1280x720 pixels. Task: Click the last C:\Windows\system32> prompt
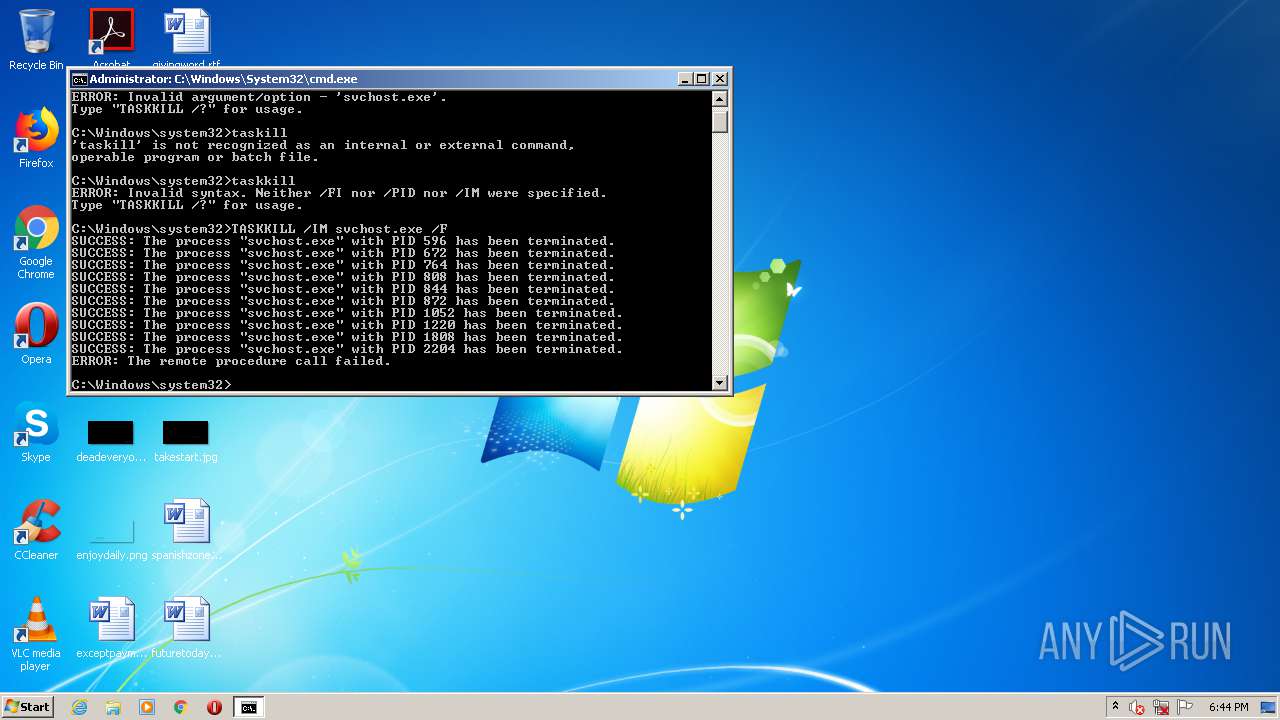[x=151, y=385]
